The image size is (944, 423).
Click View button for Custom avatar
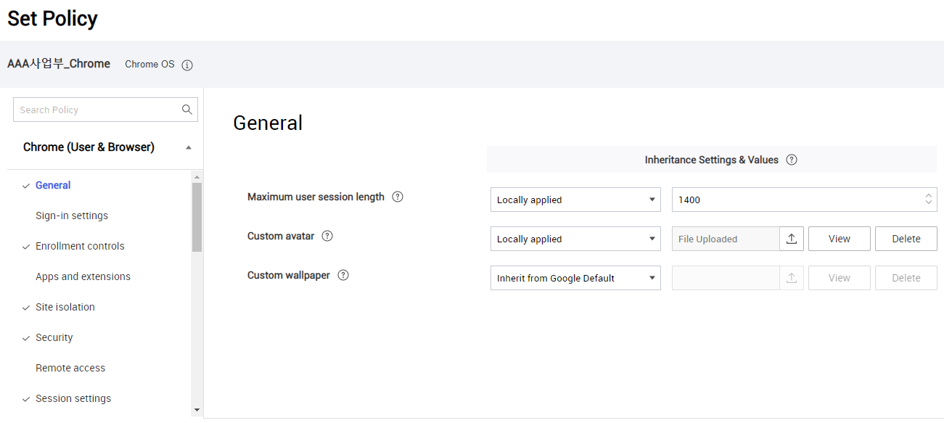(839, 239)
